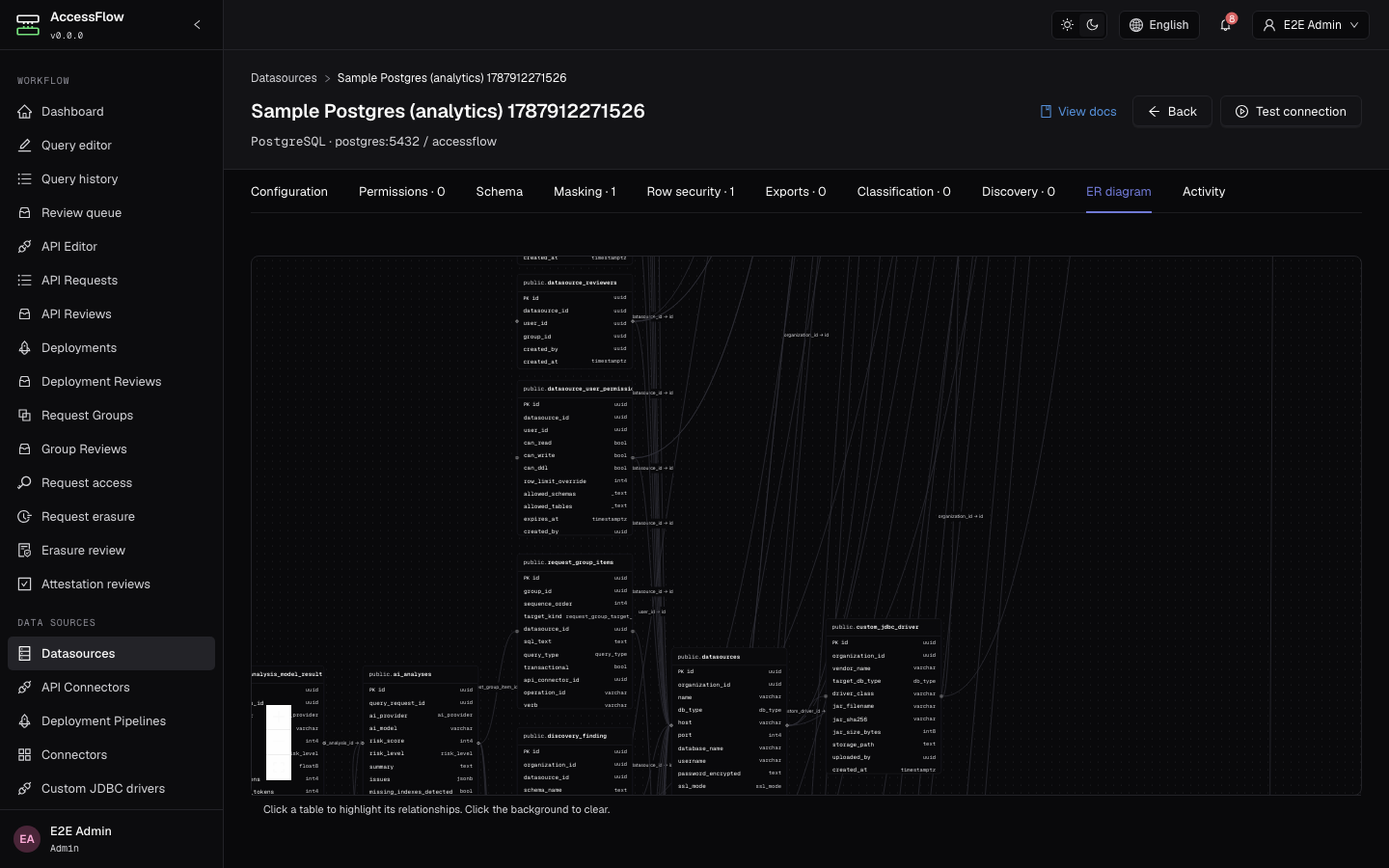Open the Request erasure icon
1389x868 pixels.
[25, 517]
